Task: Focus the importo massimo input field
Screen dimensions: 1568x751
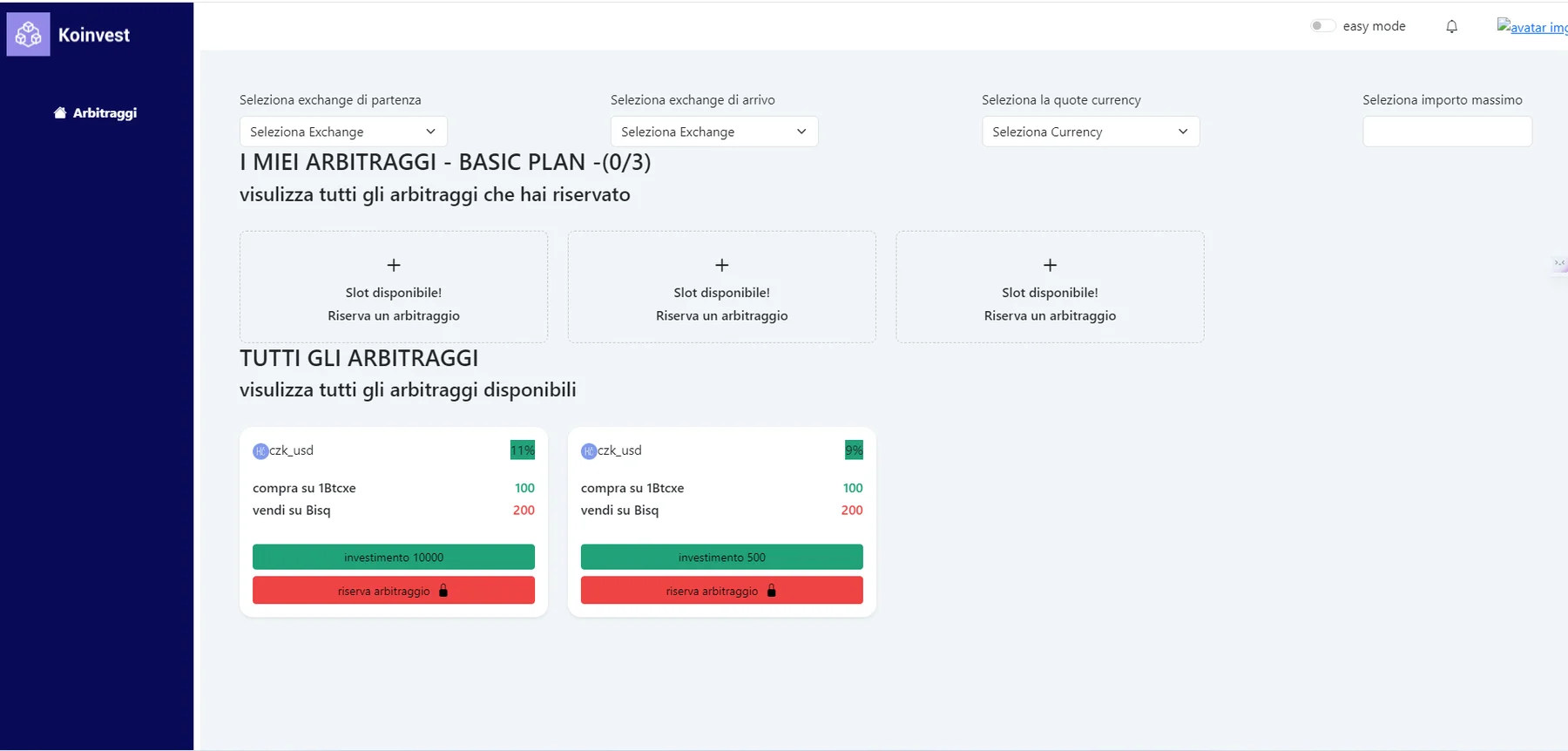Action: 1447,132
